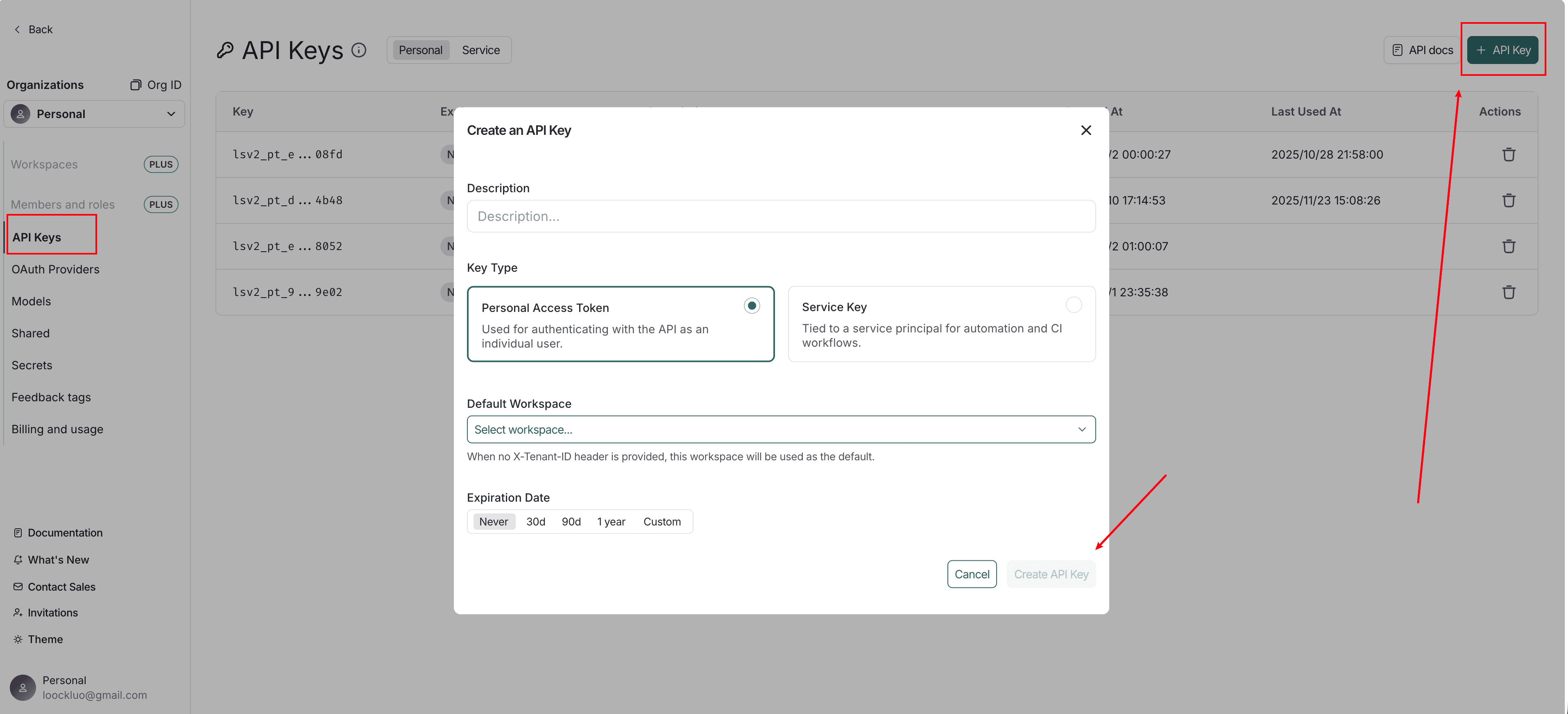
Task: Click the Create API Key button
Action: point(1051,575)
